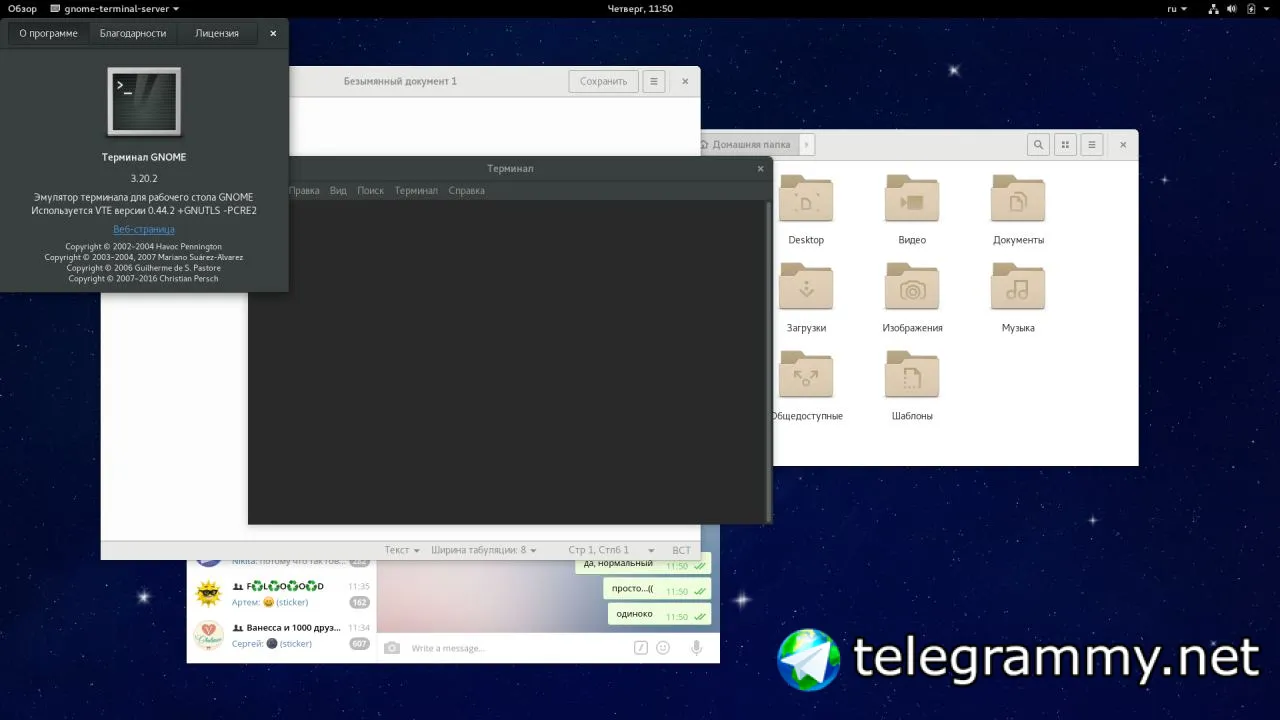Switch to the О программе tab

[x=48, y=33]
